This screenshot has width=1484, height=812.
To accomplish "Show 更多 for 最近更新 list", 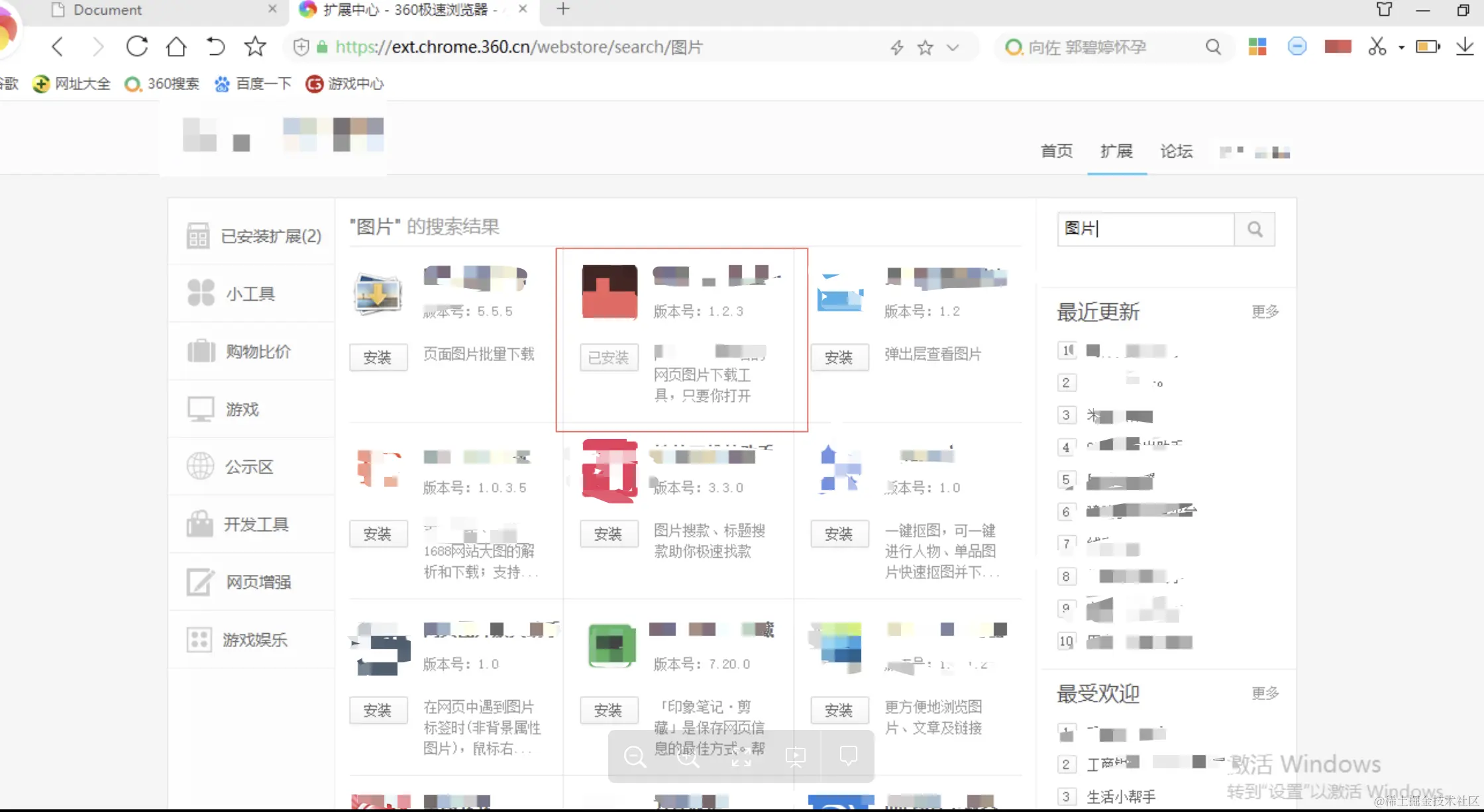I will pyautogui.click(x=1265, y=311).
